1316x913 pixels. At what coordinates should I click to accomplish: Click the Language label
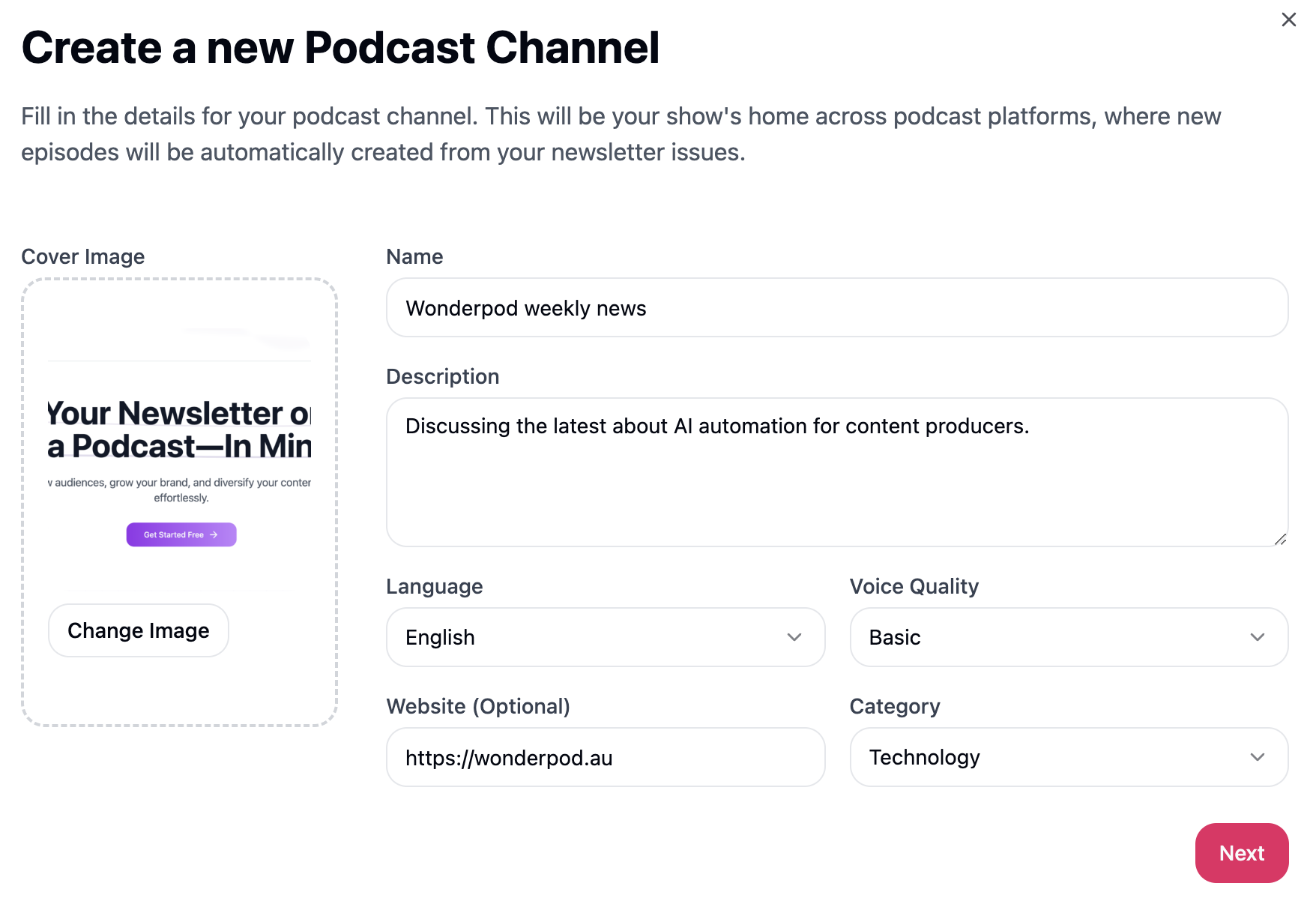point(435,586)
